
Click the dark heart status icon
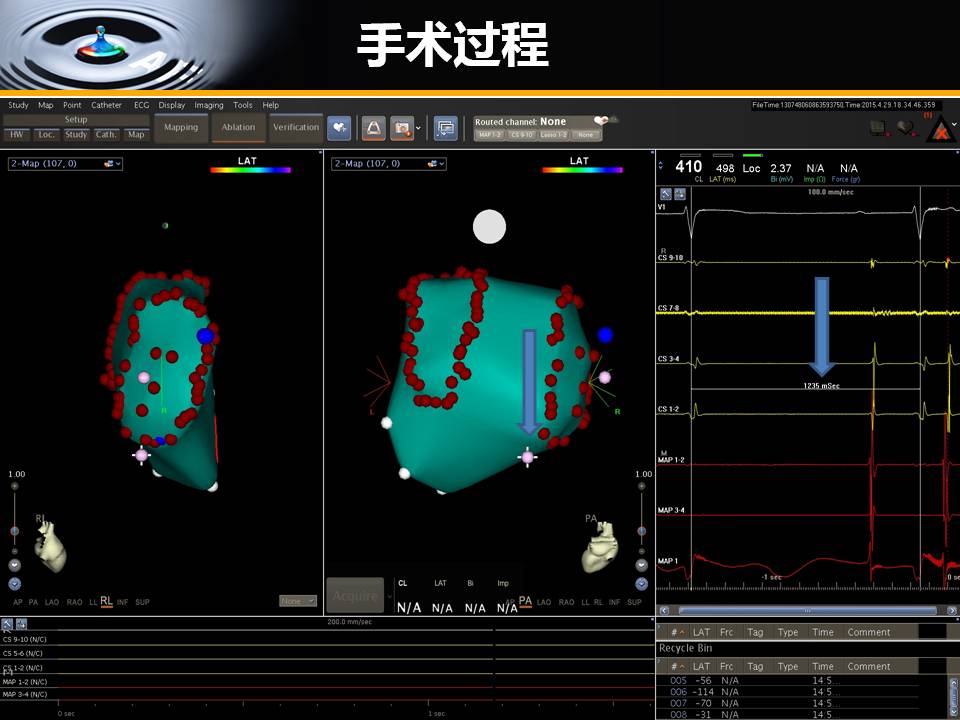pyautogui.click(x=905, y=127)
